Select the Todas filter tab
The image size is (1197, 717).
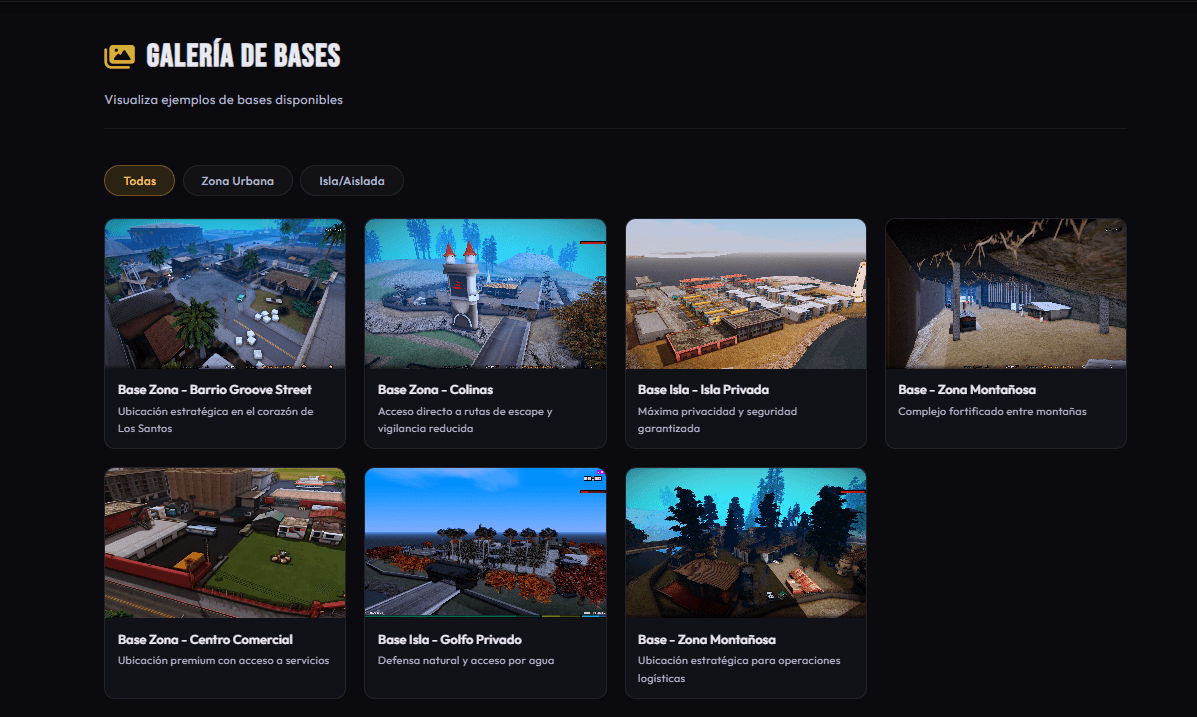(140, 181)
